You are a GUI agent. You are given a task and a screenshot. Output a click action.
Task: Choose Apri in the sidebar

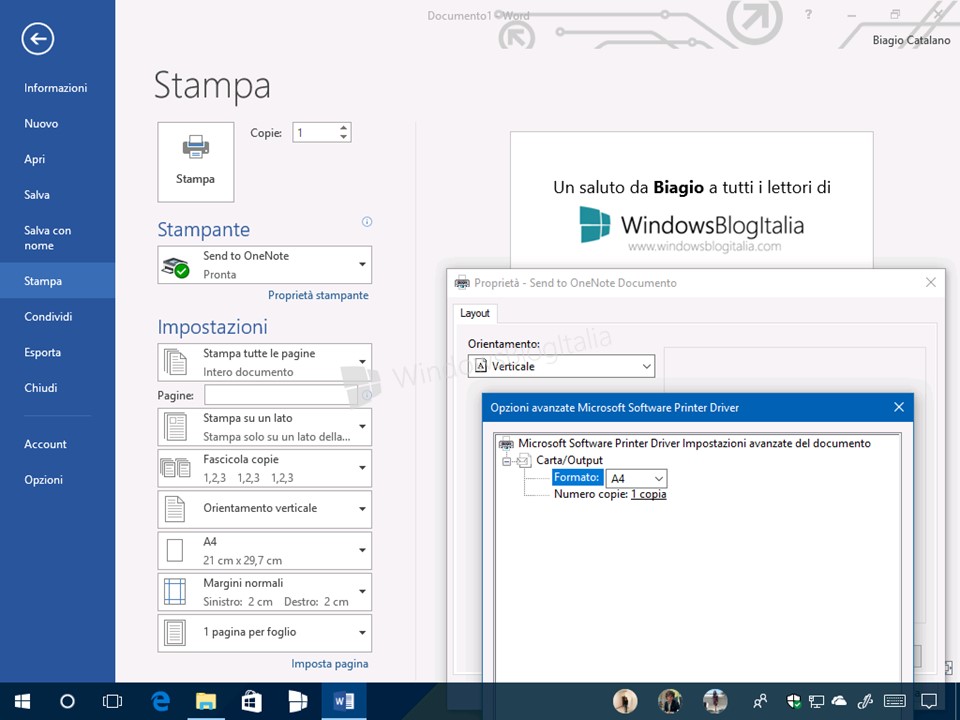pos(34,159)
